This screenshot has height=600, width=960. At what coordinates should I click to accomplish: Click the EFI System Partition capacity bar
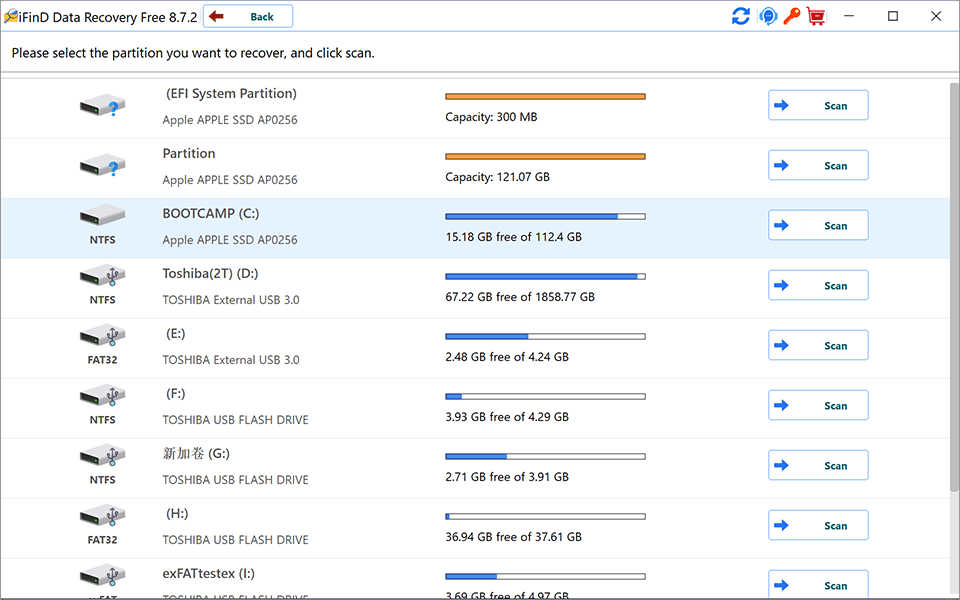click(546, 96)
